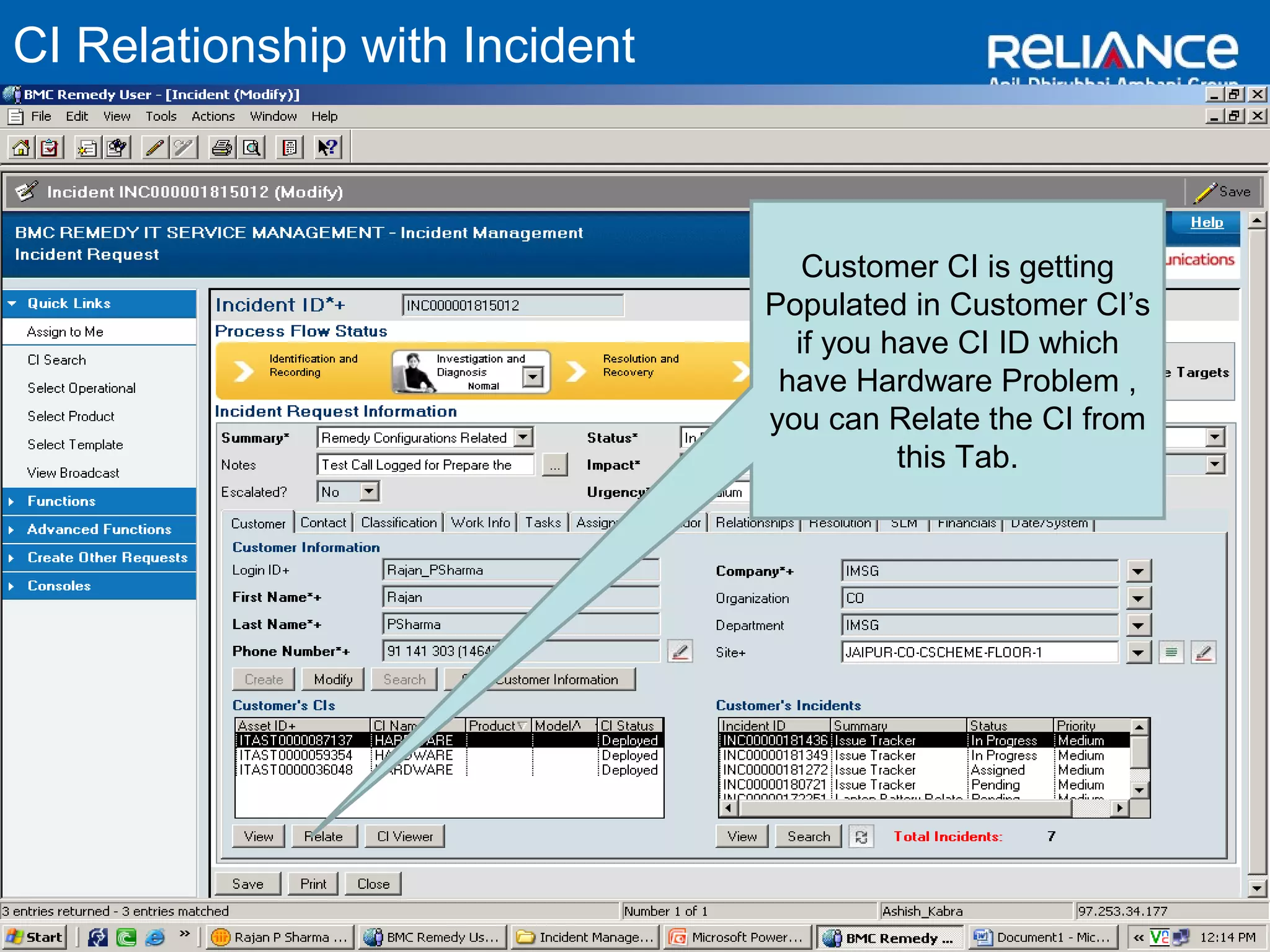Select incident row INC00000181349
1270x952 pixels.
pyautogui.click(x=924, y=756)
